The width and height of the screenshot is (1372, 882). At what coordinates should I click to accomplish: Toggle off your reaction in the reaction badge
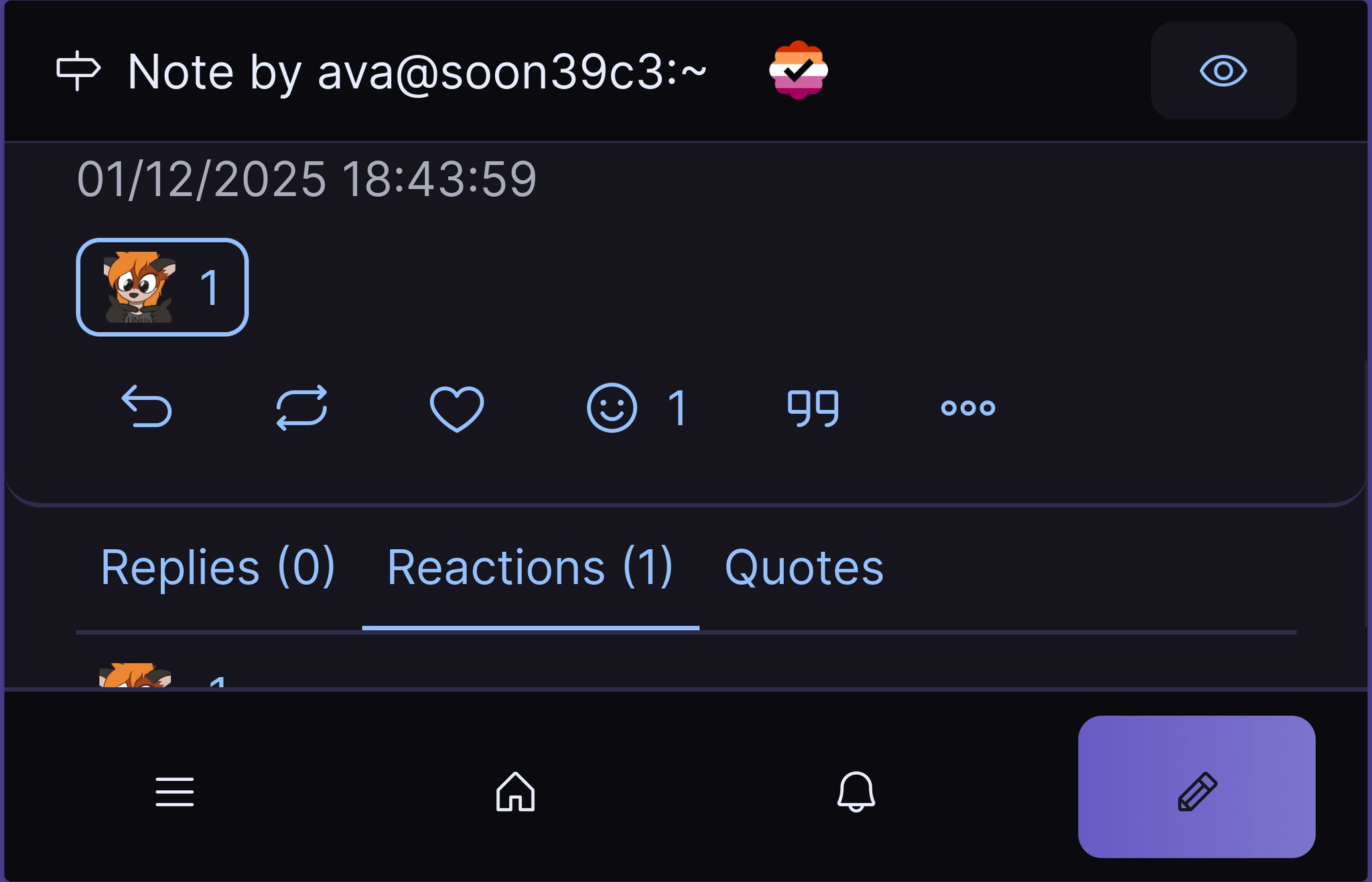pyautogui.click(x=163, y=287)
